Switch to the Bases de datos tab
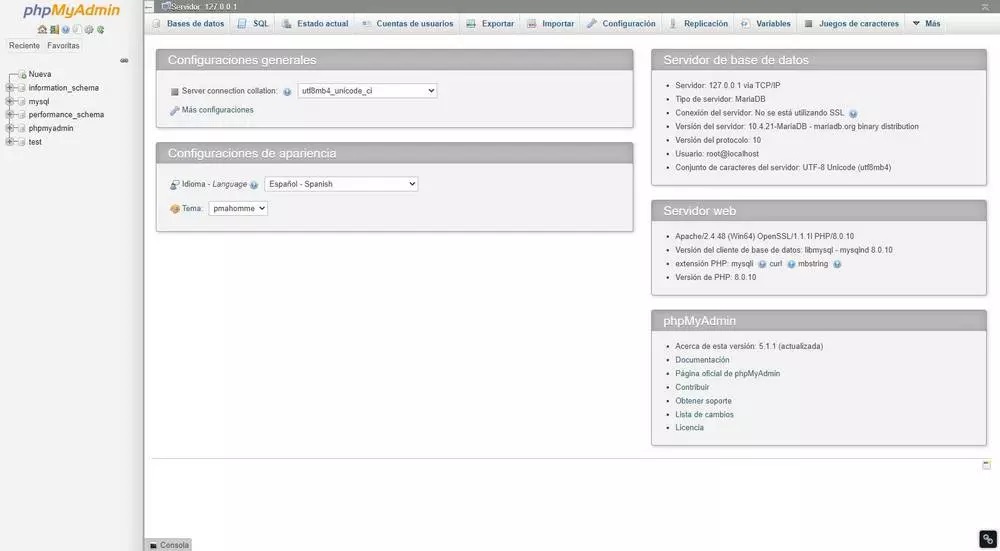 (x=189, y=24)
